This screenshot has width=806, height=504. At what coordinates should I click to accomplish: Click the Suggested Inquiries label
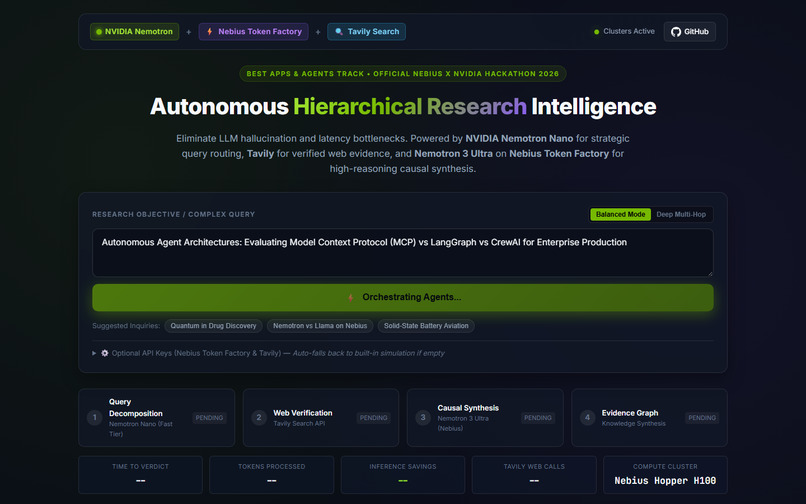coord(126,326)
